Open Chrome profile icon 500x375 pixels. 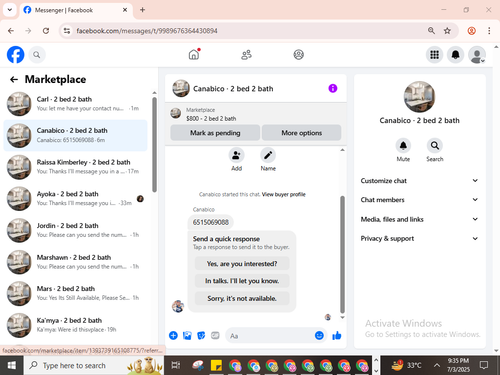click(x=472, y=31)
